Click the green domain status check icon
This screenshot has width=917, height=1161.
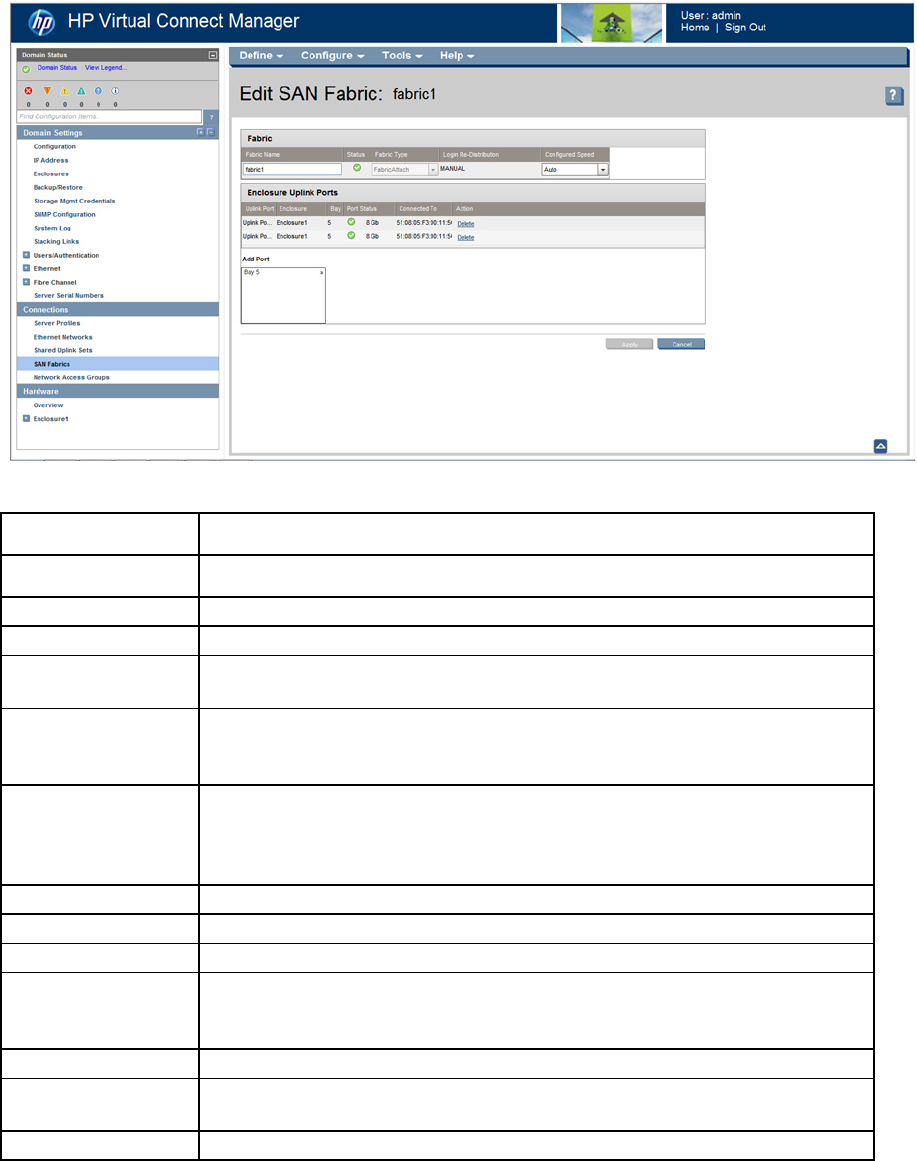click(x=26, y=69)
